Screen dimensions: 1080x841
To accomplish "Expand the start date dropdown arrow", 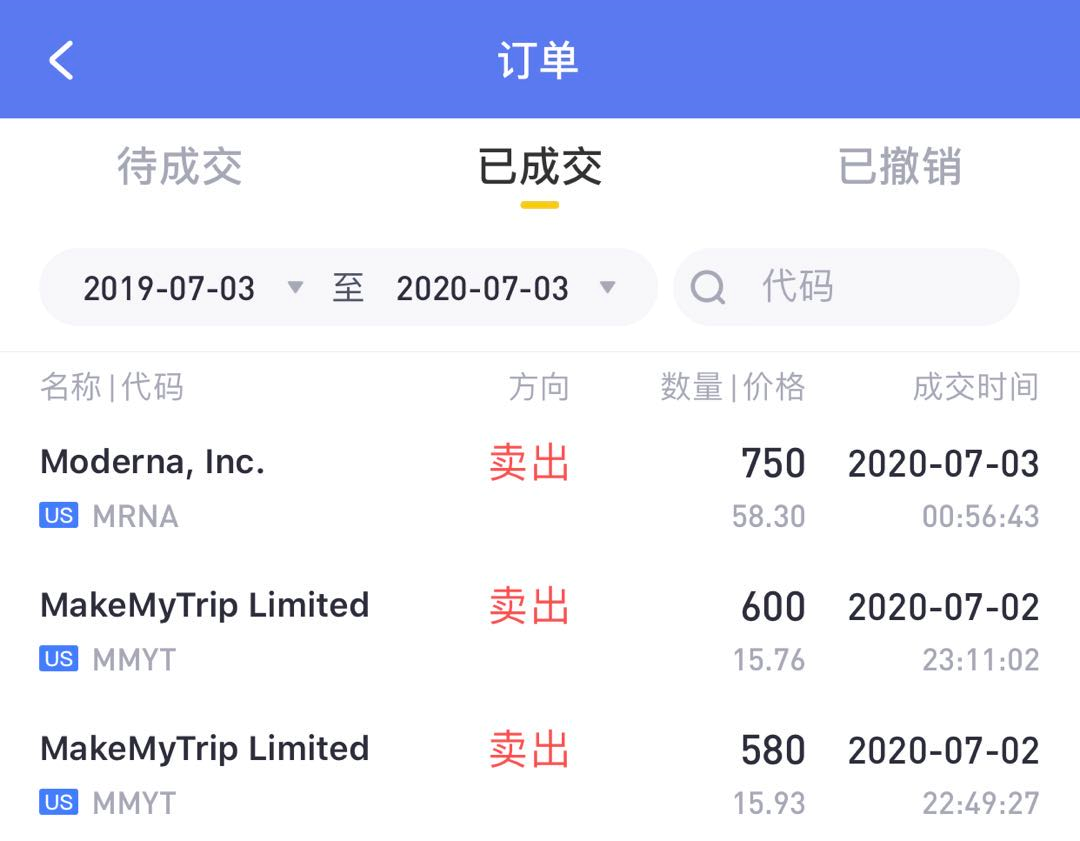I will point(295,287).
